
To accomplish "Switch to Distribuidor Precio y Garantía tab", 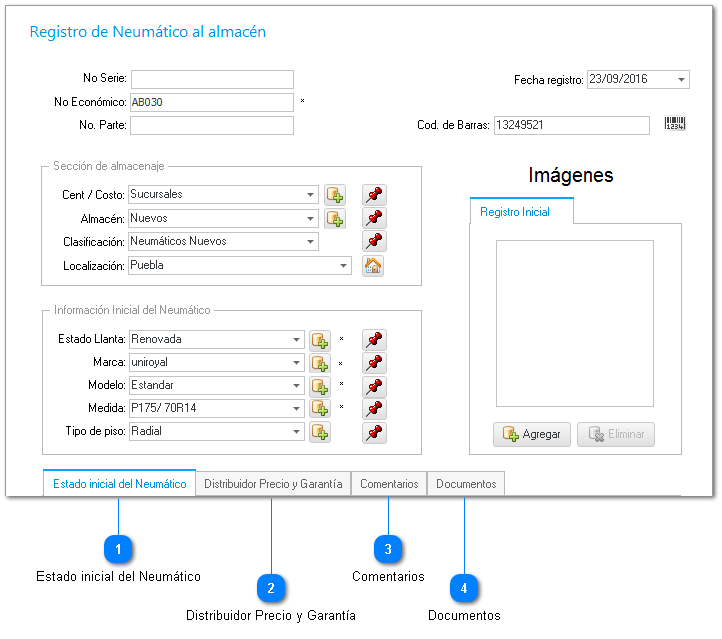I will pos(273,484).
